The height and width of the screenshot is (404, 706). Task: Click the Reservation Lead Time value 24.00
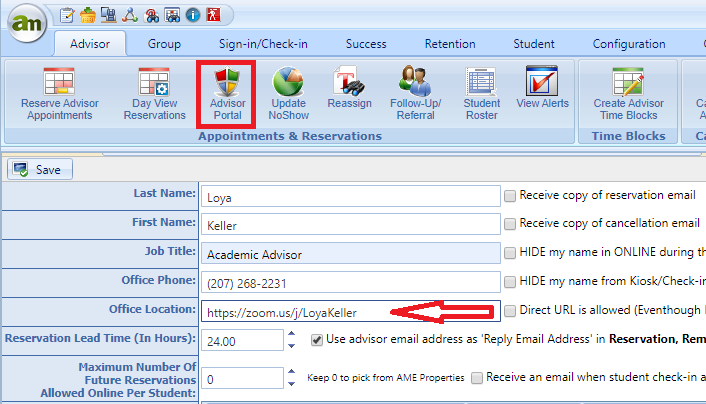pyautogui.click(x=242, y=340)
